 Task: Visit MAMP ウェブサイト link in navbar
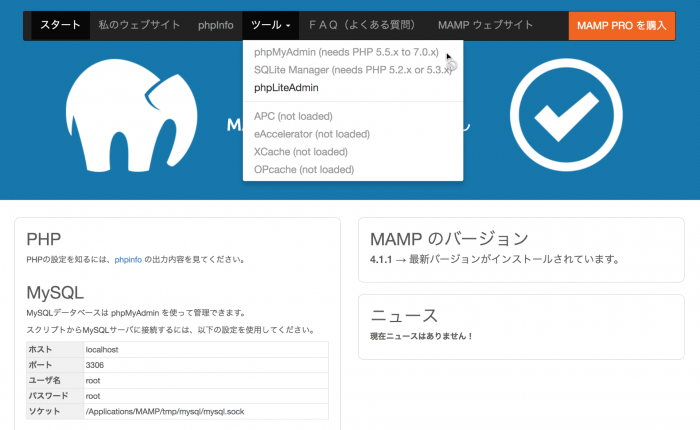(x=486, y=25)
